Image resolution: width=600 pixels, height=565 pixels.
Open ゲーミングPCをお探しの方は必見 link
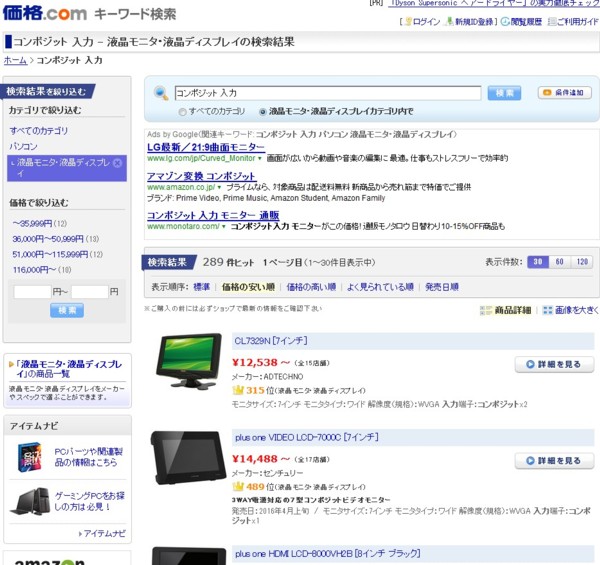pyautogui.click(x=90, y=501)
